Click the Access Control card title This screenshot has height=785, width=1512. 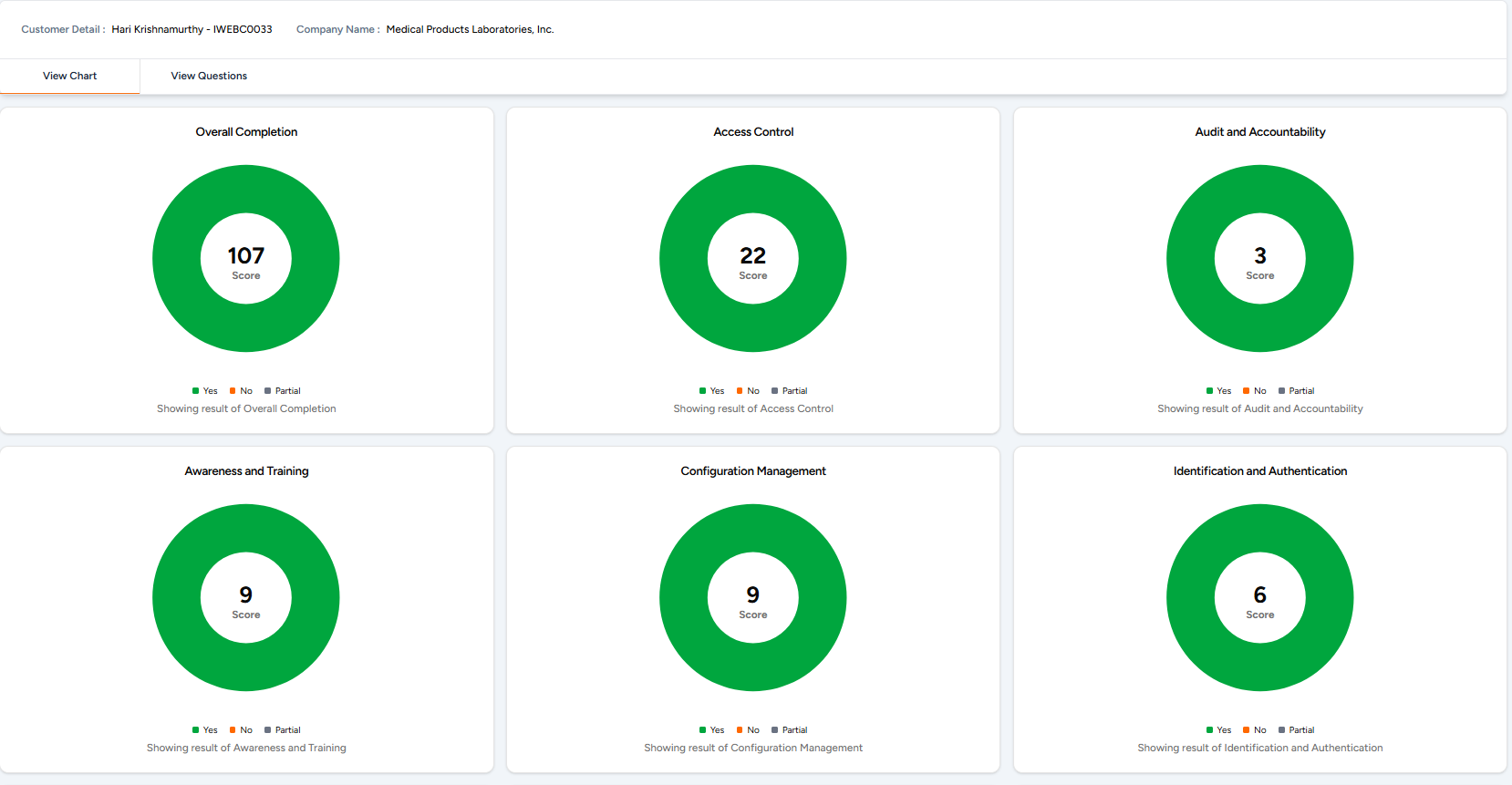[753, 132]
